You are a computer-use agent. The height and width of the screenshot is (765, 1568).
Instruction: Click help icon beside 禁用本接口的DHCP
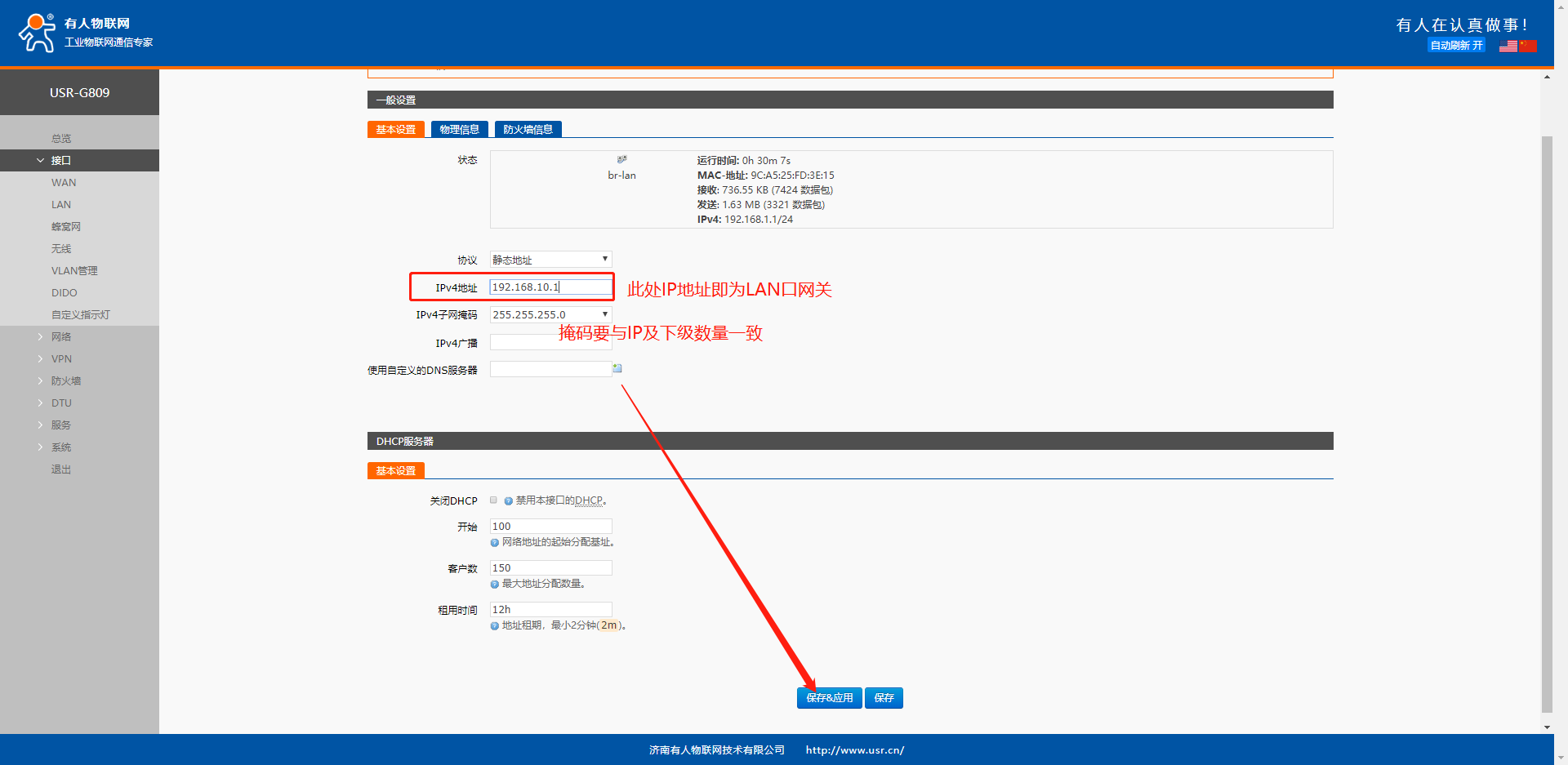(508, 501)
